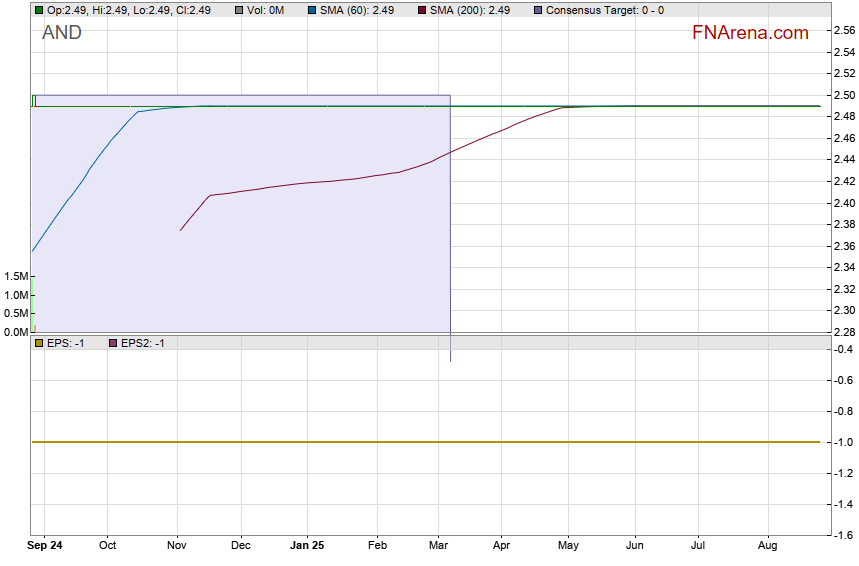Screen dimensions: 859x566
Task: Open the FNArena.com watermark link
Action: [749, 33]
